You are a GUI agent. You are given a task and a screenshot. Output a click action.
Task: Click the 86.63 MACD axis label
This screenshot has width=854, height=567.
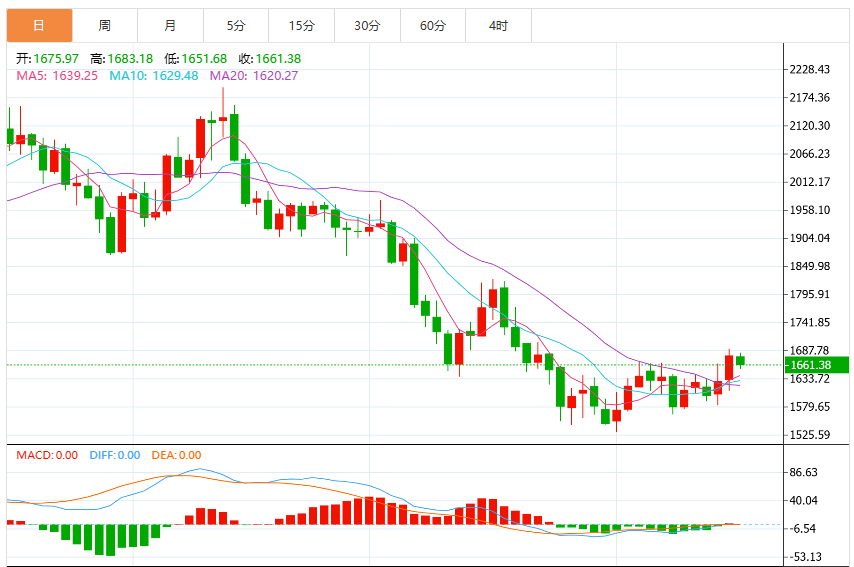pyautogui.click(x=804, y=472)
